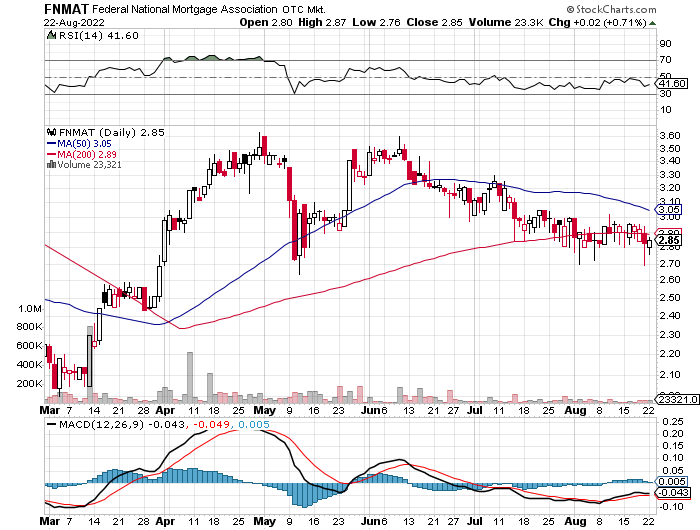
Task: Click 'Jul' on the MACD panel date axis
Action: click(475, 521)
